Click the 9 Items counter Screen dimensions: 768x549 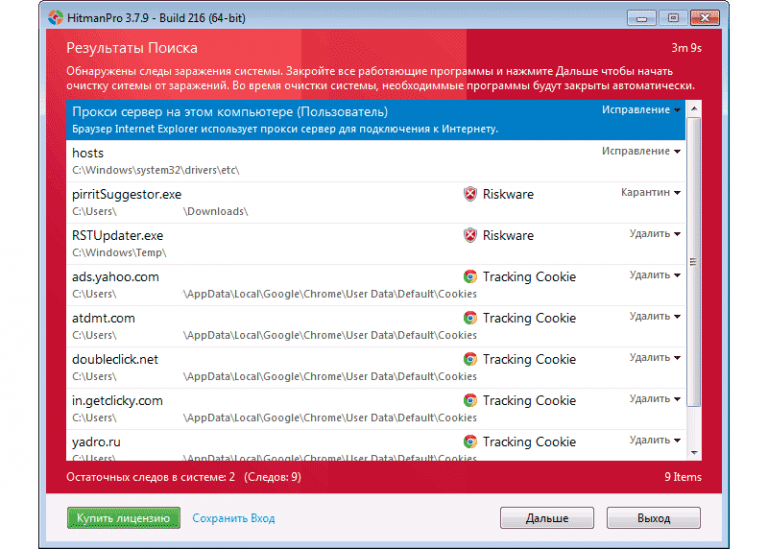coord(683,477)
